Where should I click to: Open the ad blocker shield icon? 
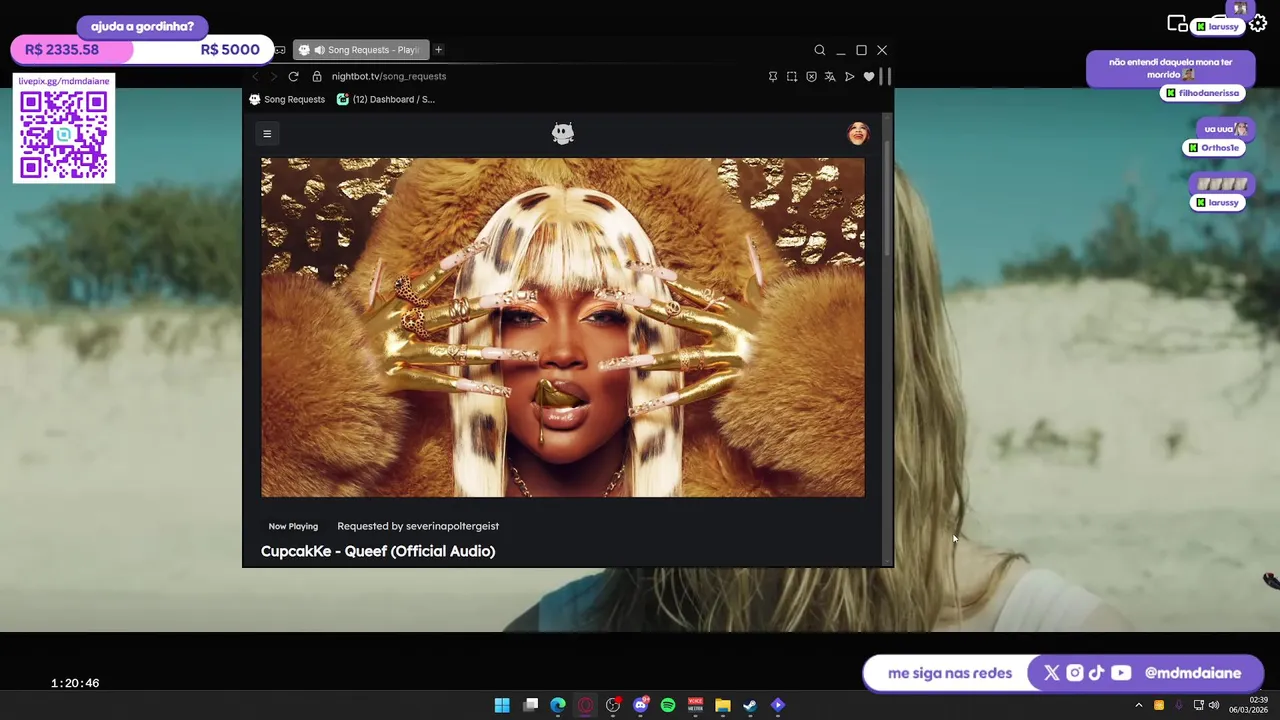811,76
